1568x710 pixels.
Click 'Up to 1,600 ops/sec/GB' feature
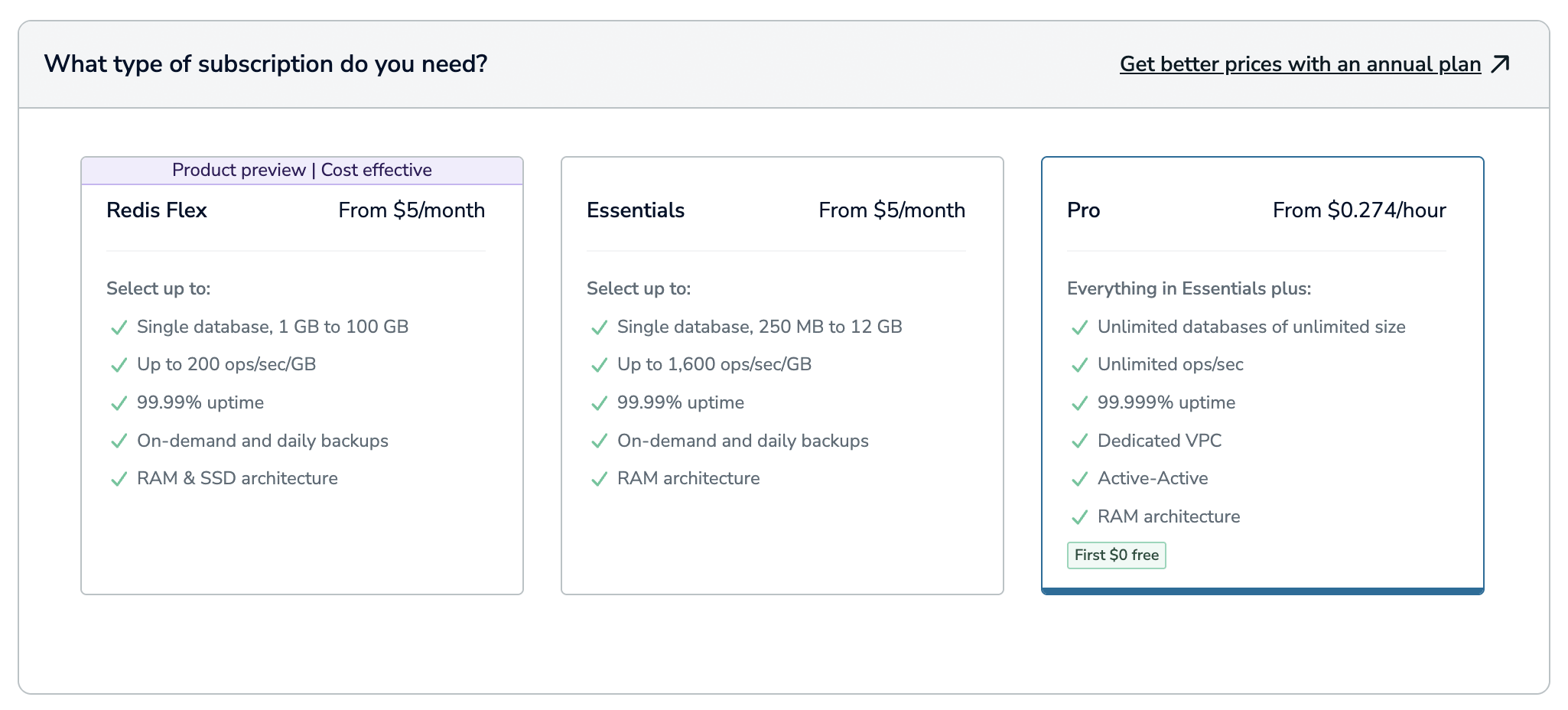coord(714,364)
